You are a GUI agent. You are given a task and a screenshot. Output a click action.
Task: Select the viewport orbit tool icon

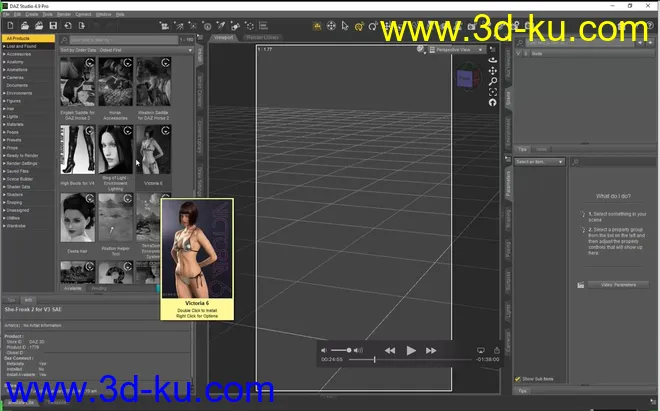[x=492, y=59]
